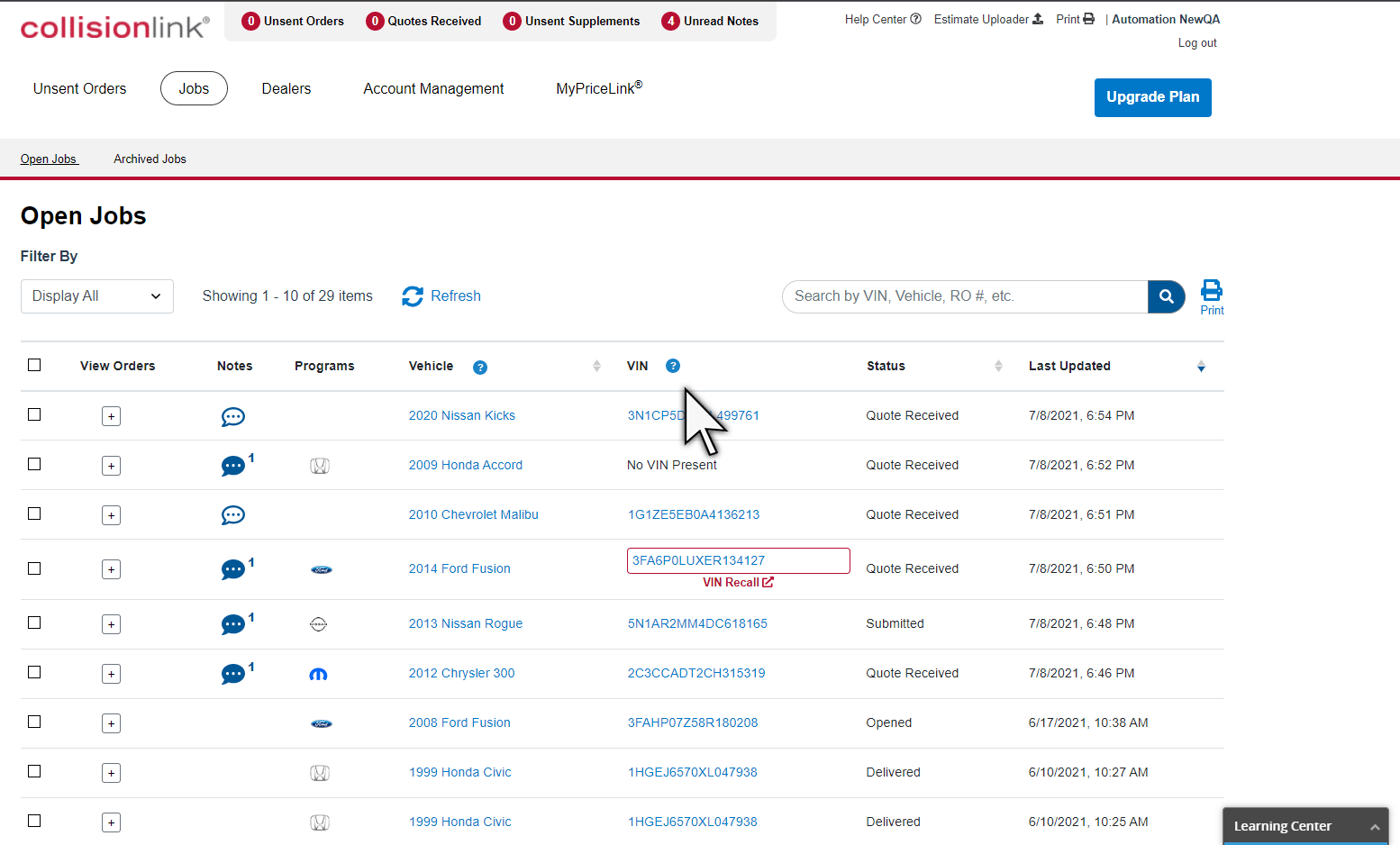Click the Unsent Supplements count badge
This screenshot has width=1400, height=845.
[513, 21]
